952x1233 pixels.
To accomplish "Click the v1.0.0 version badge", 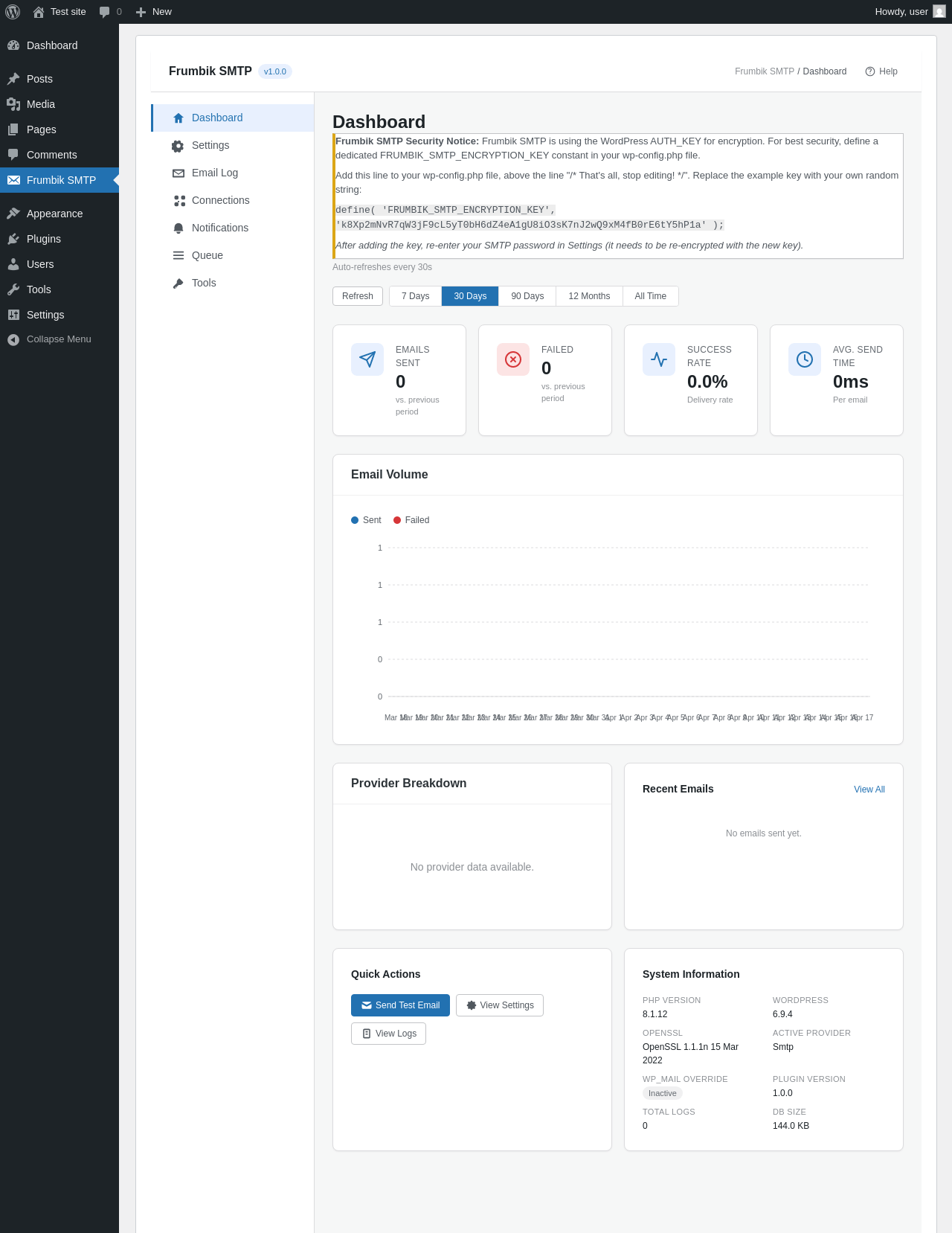I will [275, 71].
